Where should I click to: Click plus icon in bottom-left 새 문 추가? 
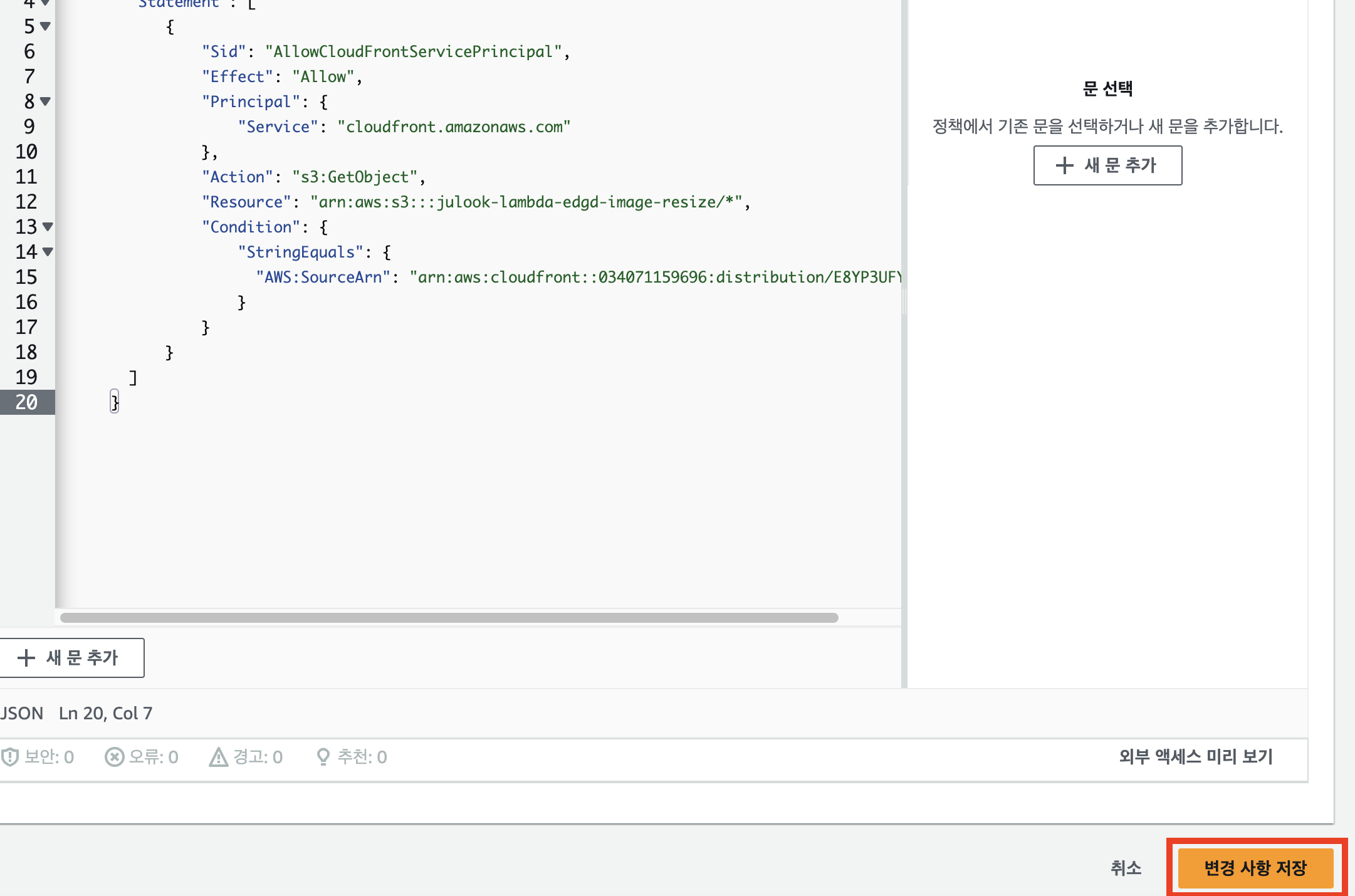click(x=26, y=658)
